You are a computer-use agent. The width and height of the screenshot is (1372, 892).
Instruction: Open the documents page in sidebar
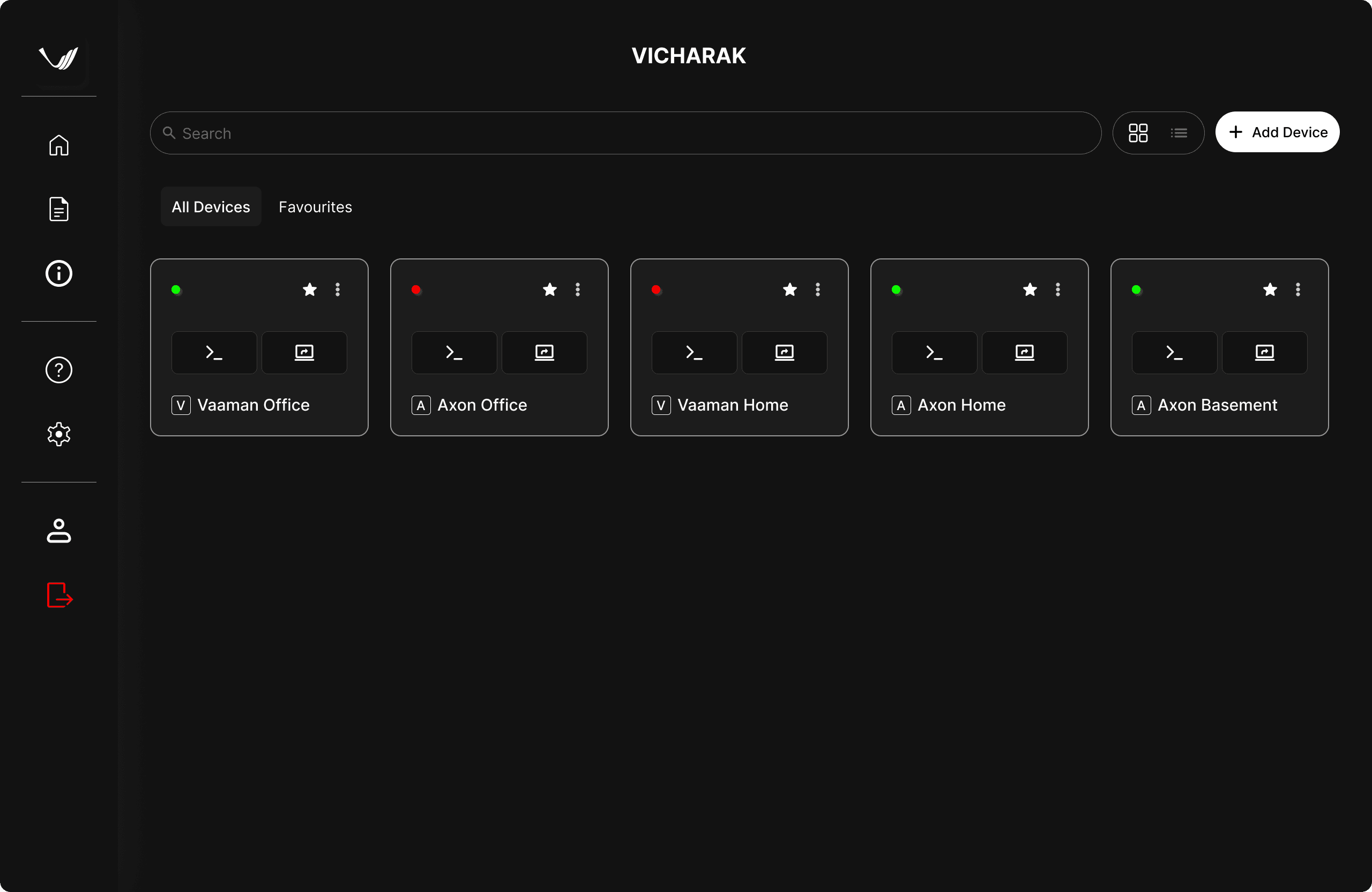pyautogui.click(x=59, y=209)
